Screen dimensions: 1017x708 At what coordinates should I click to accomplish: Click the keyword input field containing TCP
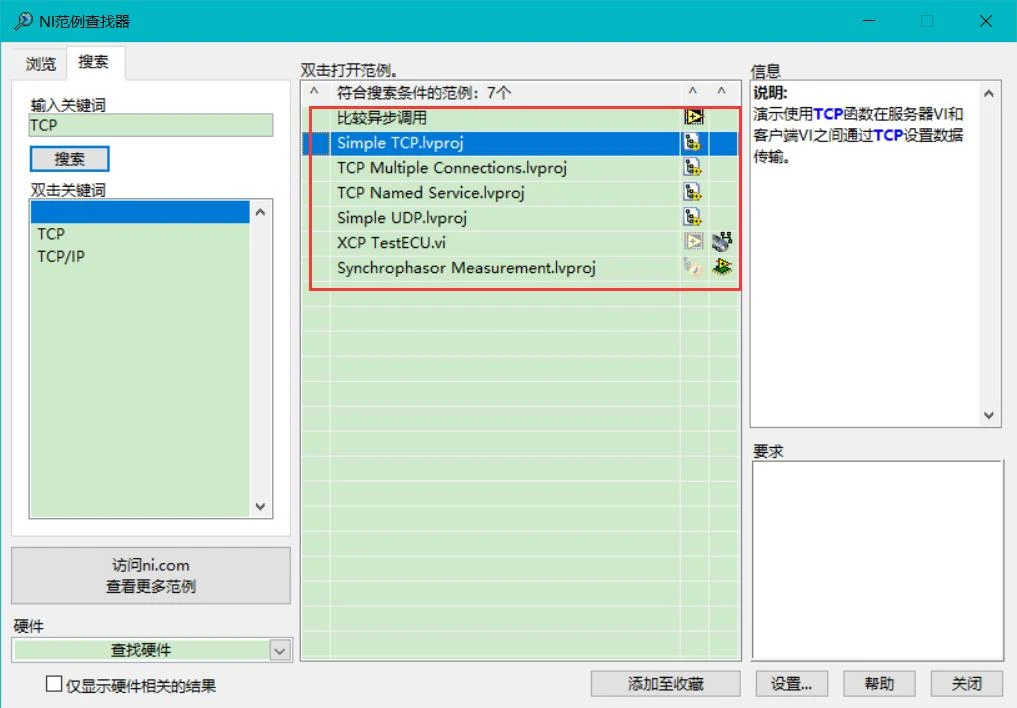click(x=150, y=125)
